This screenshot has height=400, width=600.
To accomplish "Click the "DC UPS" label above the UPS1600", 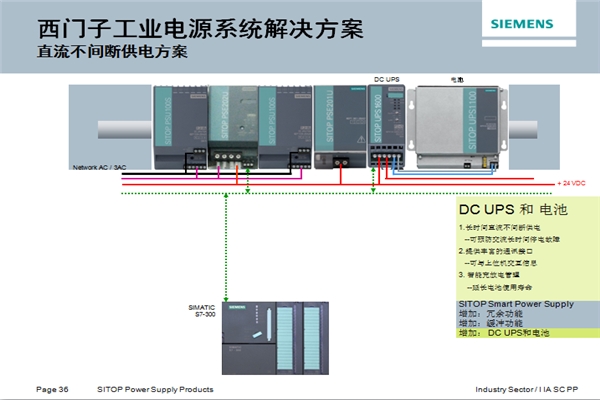I will coord(386,79).
